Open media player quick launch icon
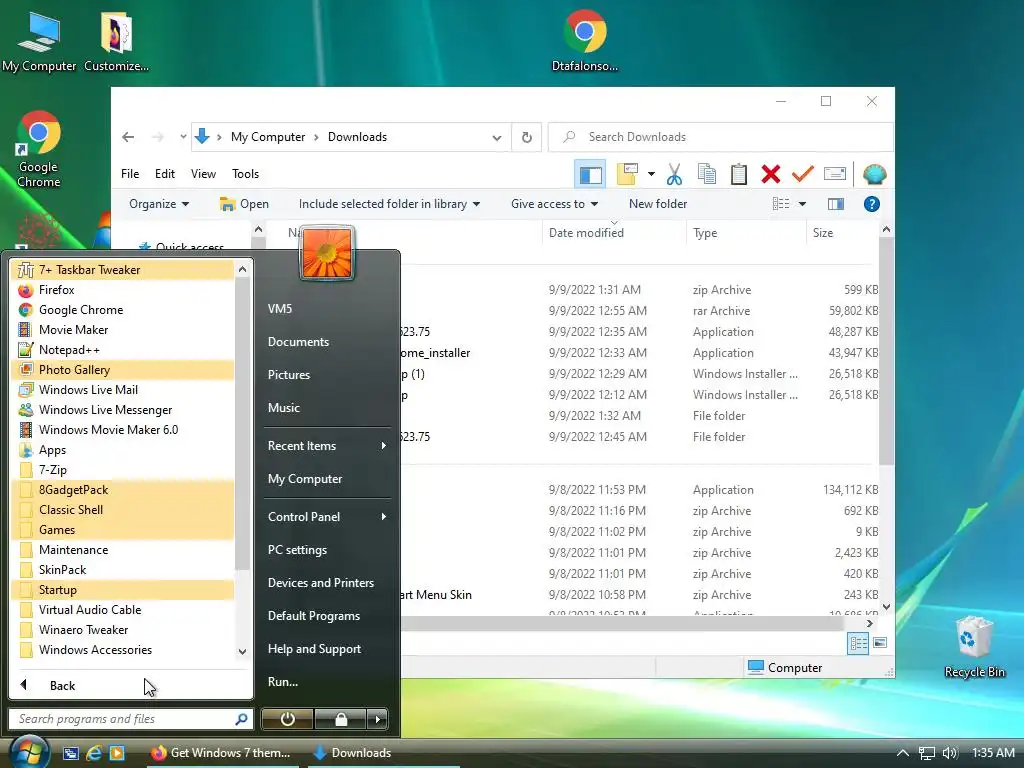The width and height of the screenshot is (1024, 768). (x=117, y=753)
